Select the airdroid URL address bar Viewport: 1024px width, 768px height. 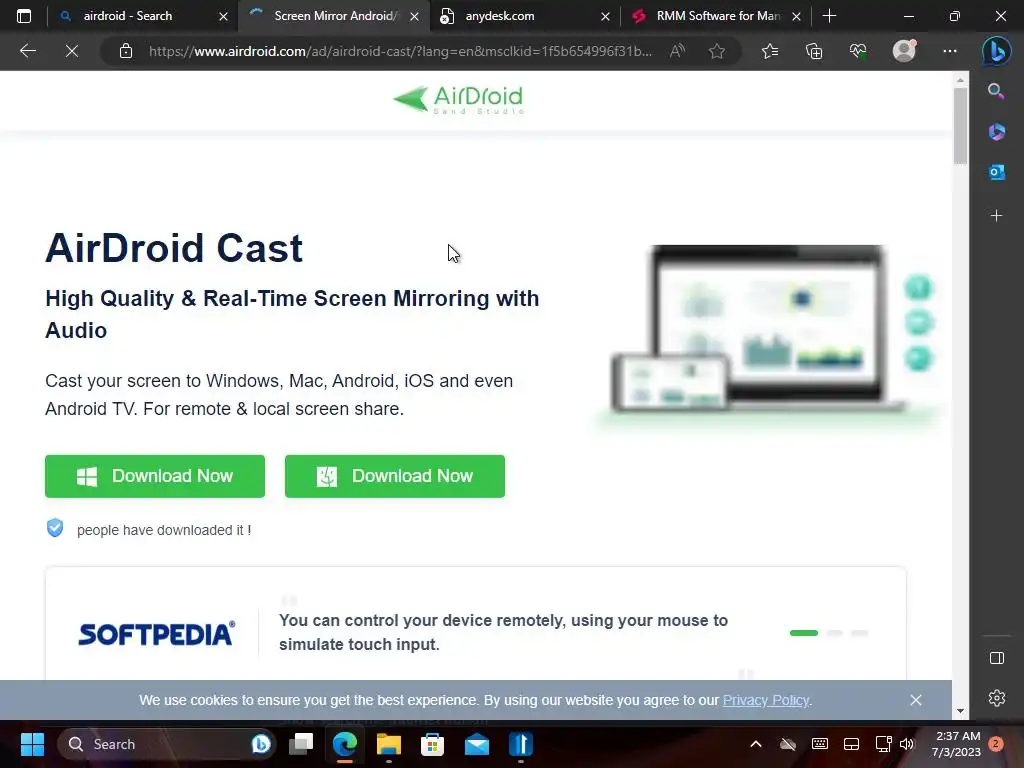click(x=400, y=51)
